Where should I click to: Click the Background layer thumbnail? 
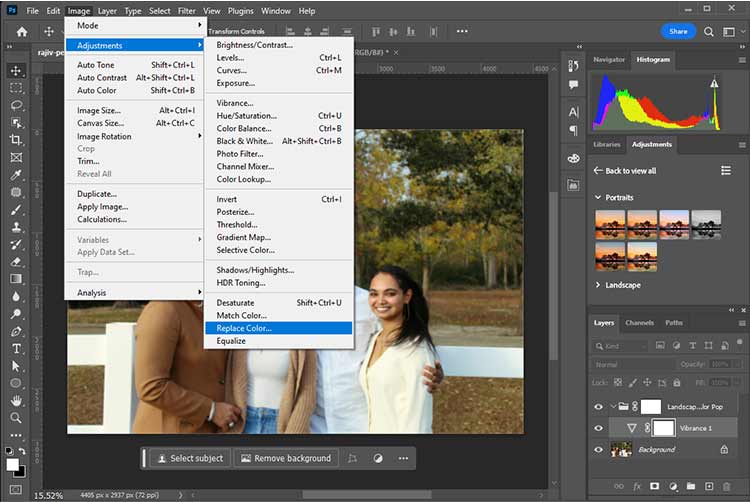tap(621, 449)
